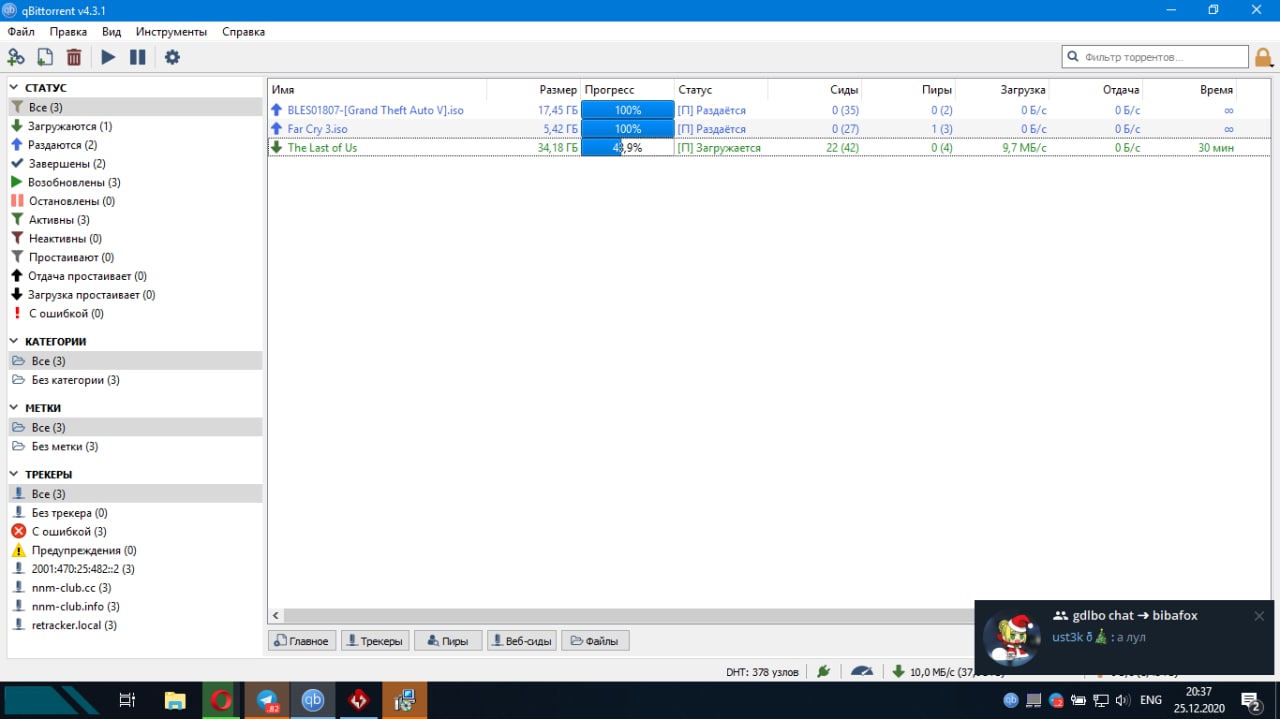
Task: Switch to the Пиры tab at bottom
Action: [x=448, y=641]
